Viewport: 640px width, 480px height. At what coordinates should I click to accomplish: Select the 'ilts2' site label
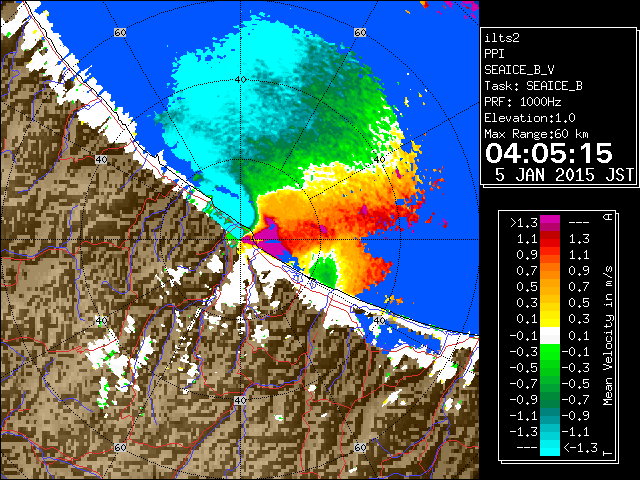coord(502,38)
